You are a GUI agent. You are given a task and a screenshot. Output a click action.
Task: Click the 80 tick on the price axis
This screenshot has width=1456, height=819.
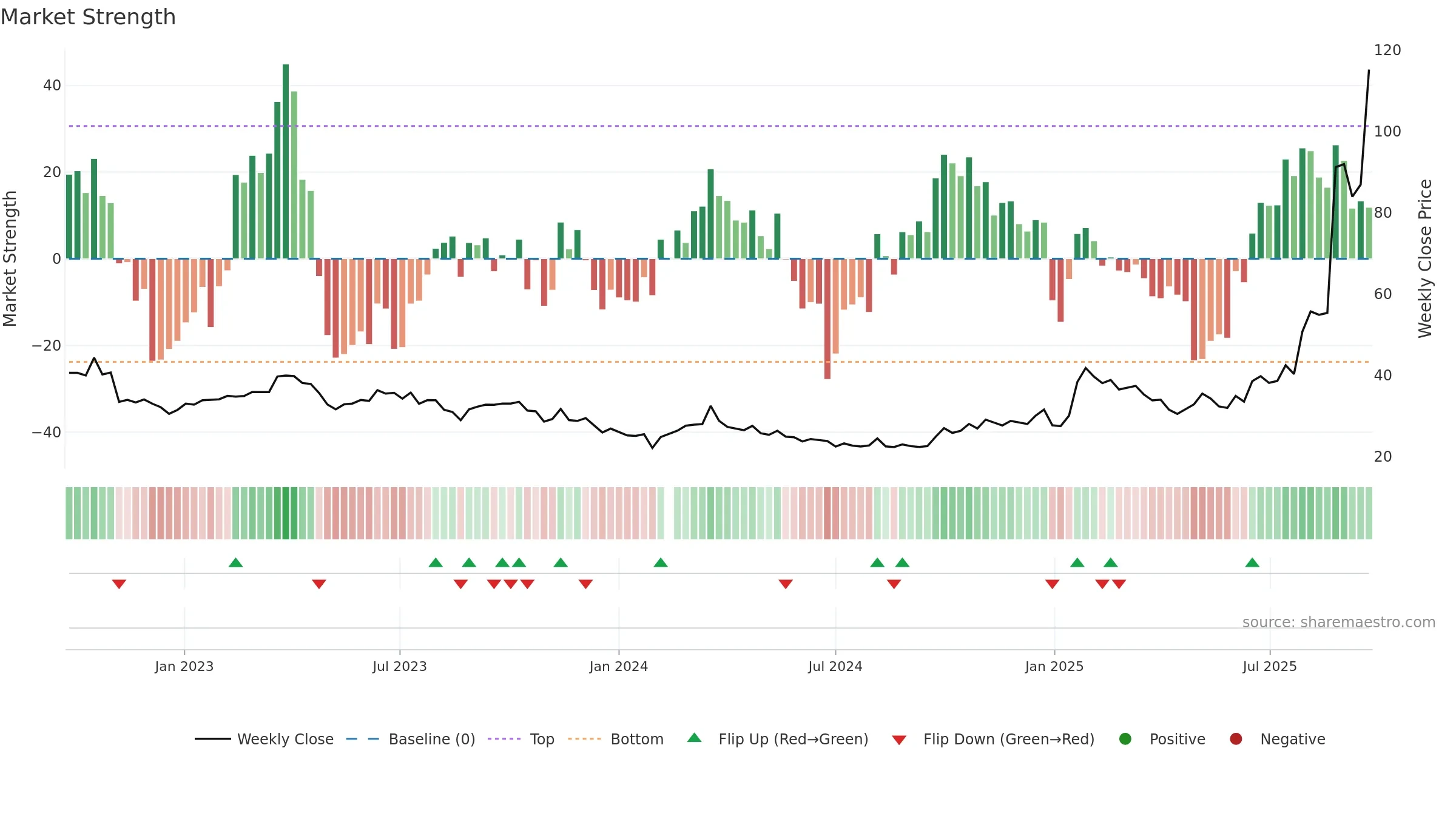(1383, 213)
